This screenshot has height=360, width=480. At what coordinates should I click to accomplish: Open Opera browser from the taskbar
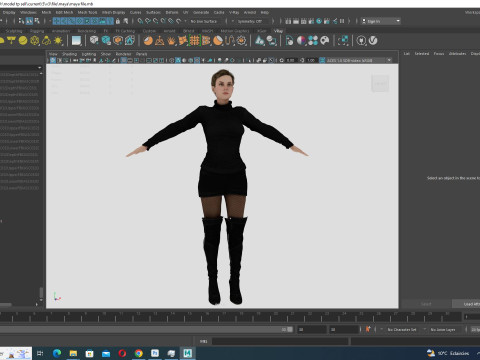coord(122,353)
